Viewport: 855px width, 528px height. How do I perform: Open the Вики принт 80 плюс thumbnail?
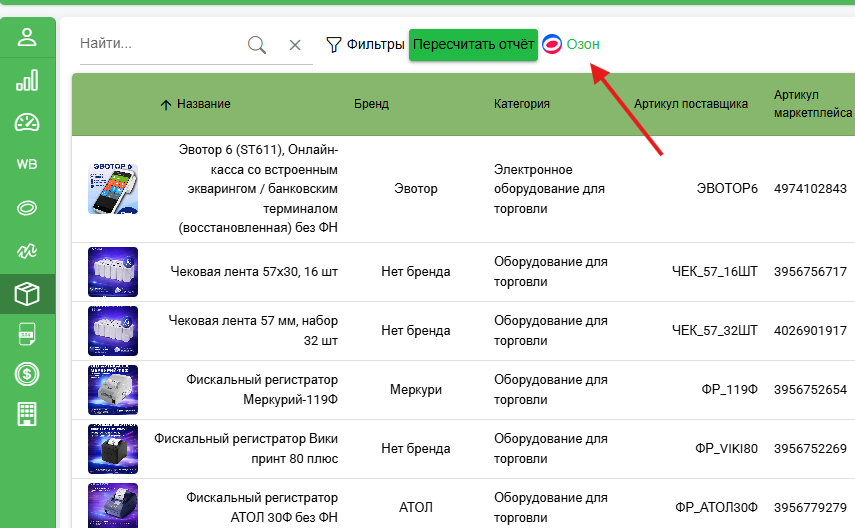pos(113,448)
